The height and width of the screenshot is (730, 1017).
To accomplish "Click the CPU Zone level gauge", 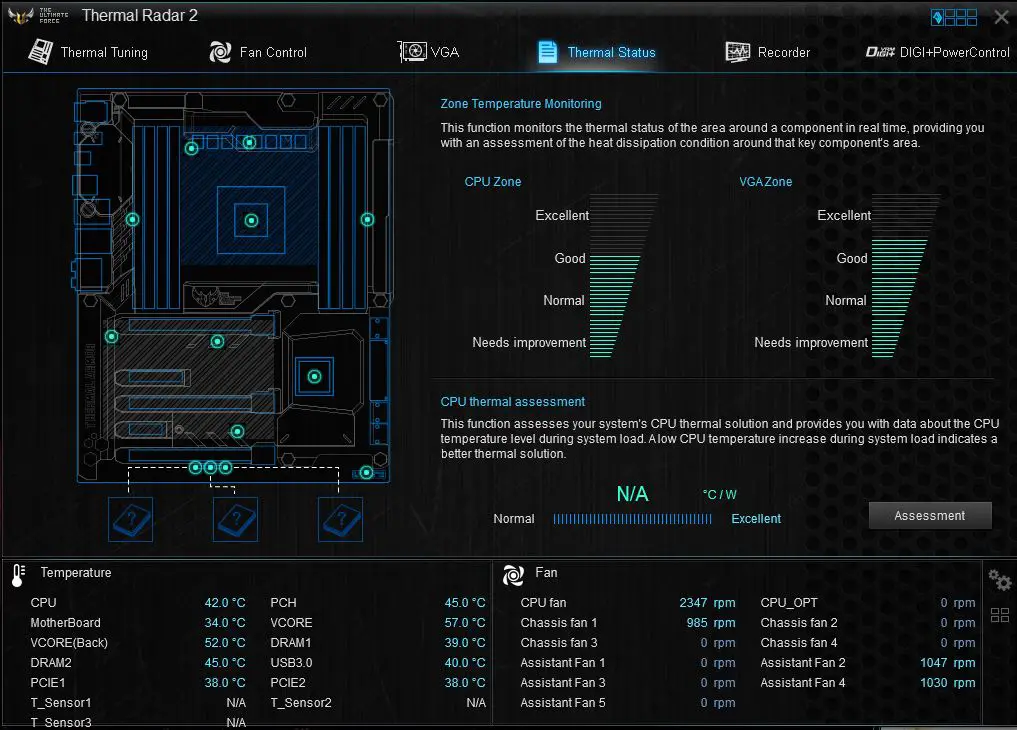I will [x=623, y=276].
